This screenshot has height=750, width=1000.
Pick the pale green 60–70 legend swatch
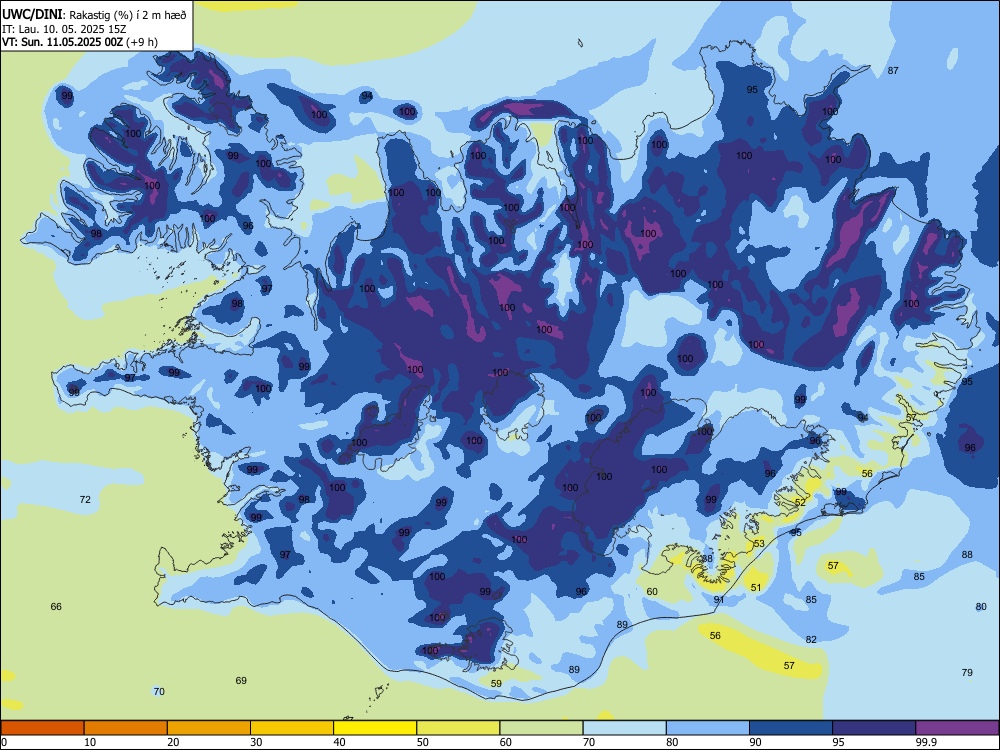click(x=541, y=728)
